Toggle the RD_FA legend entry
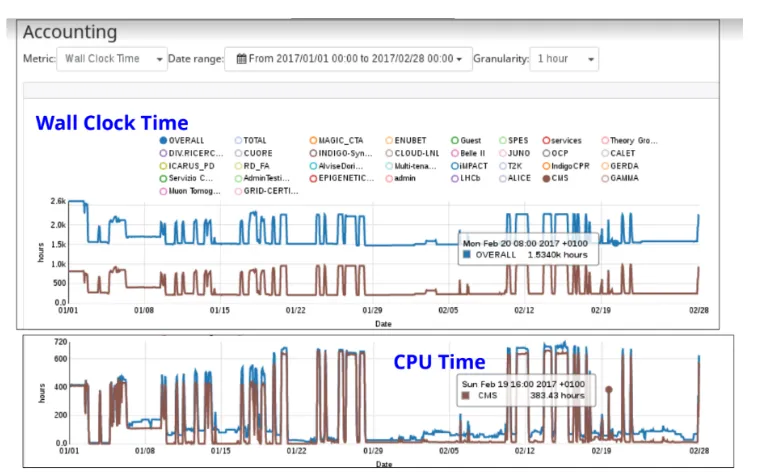This screenshot has width=772, height=472. 252,166
